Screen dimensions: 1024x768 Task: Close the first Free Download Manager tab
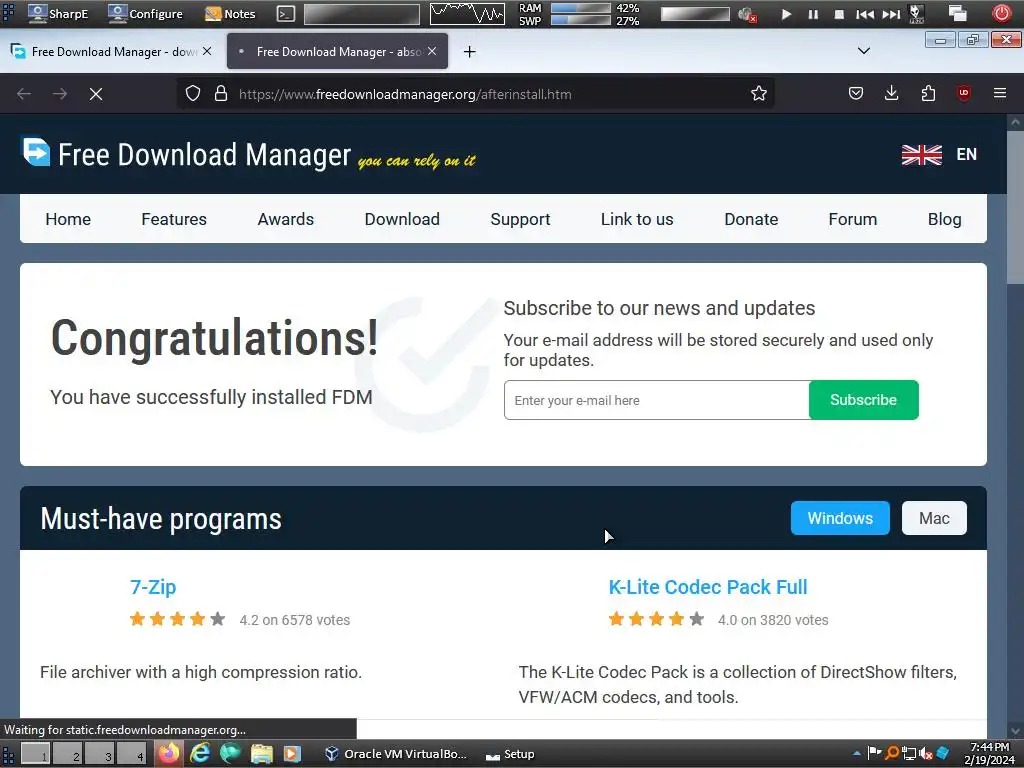(207, 51)
